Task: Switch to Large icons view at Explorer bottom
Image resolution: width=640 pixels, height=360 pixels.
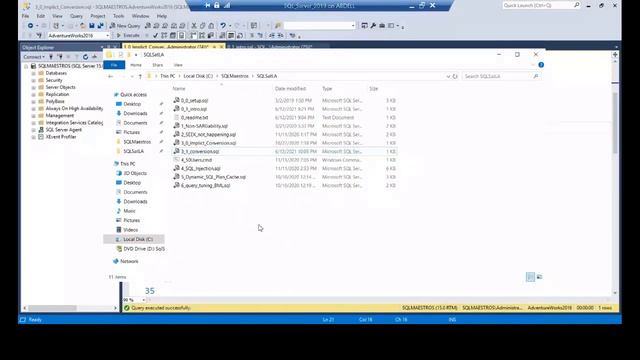Action: (539, 277)
